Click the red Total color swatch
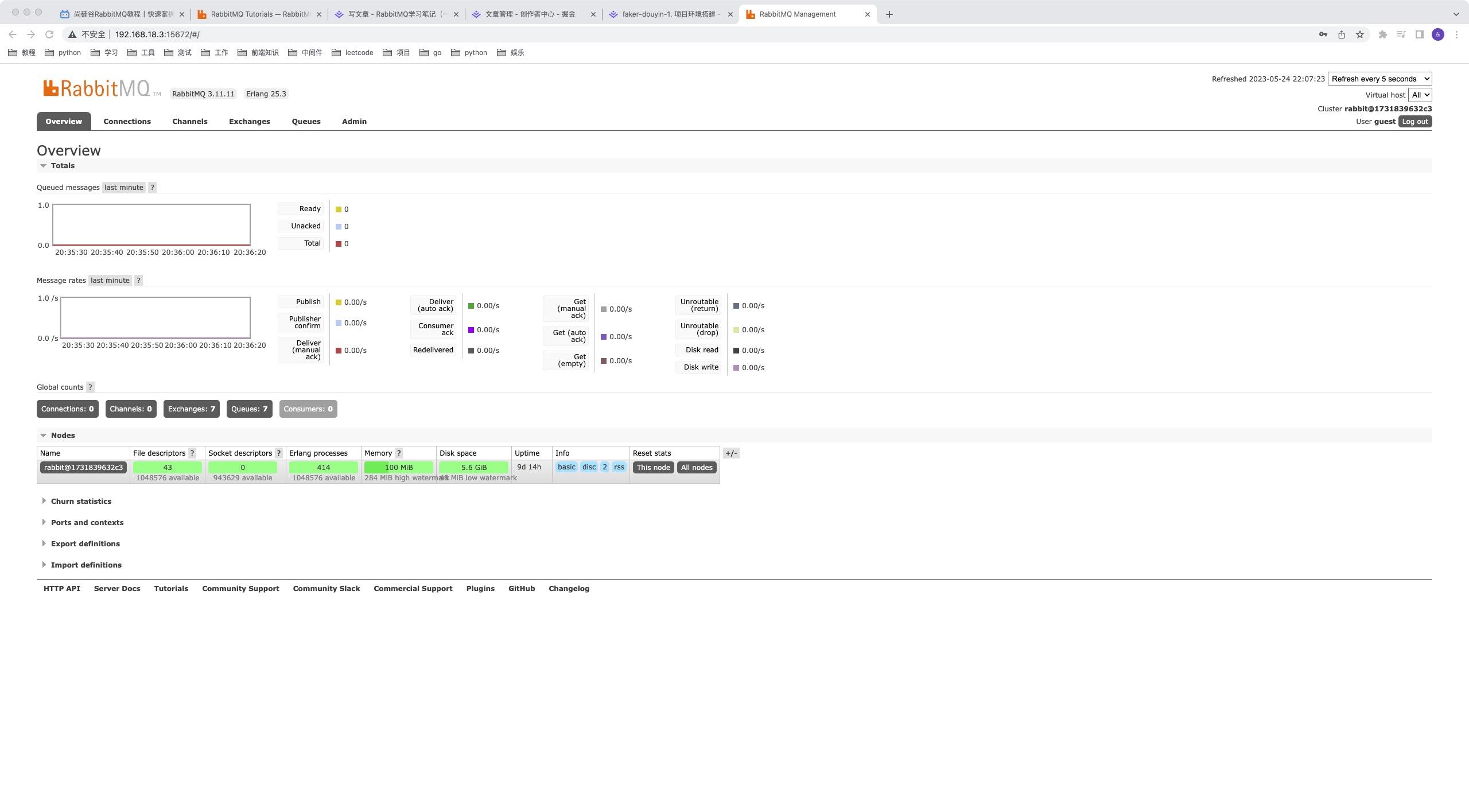Viewport: 1469px width, 812px height. point(339,244)
